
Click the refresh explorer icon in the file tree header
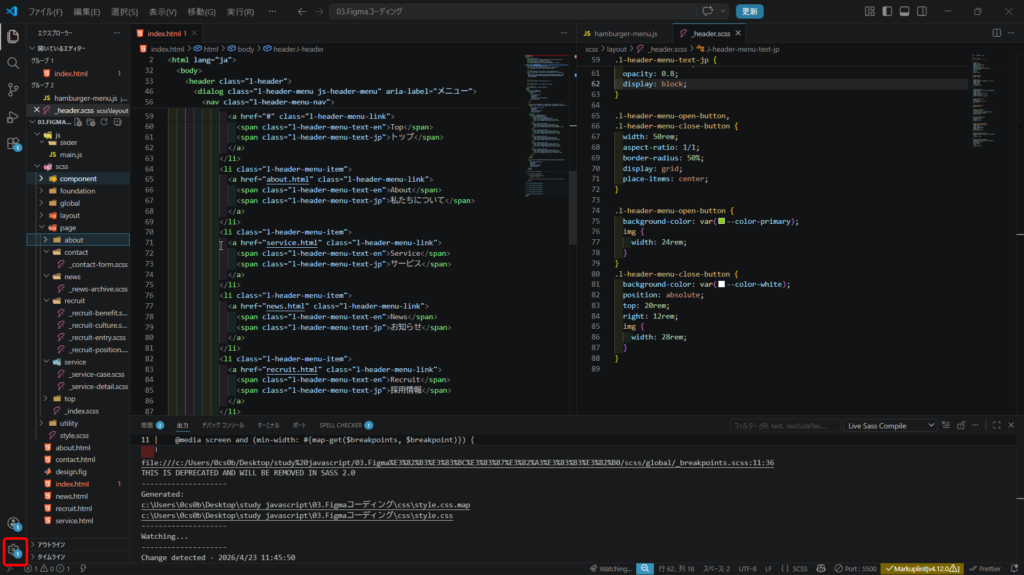[x=104, y=121]
